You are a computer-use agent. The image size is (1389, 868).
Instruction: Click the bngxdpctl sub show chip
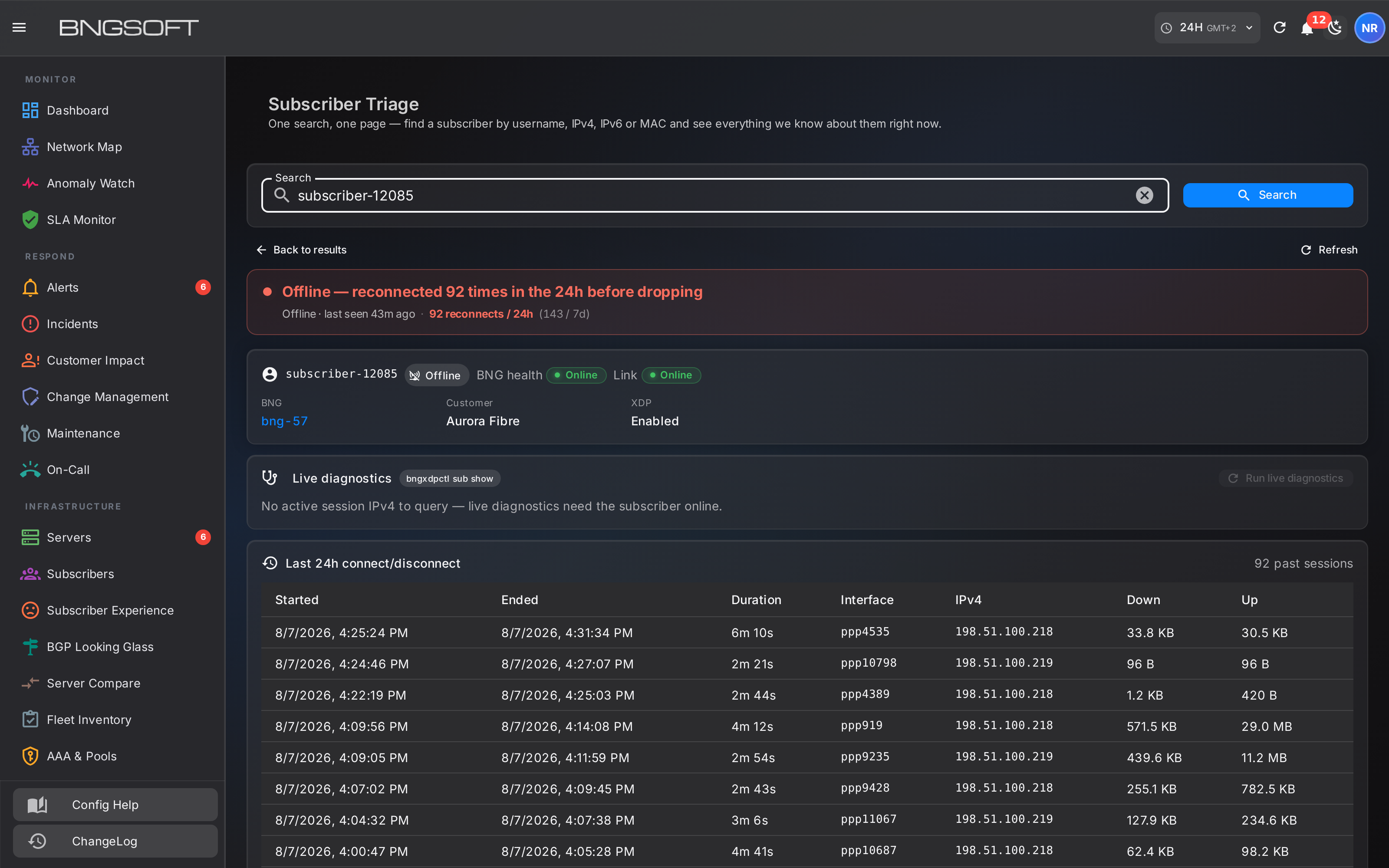tap(449, 478)
